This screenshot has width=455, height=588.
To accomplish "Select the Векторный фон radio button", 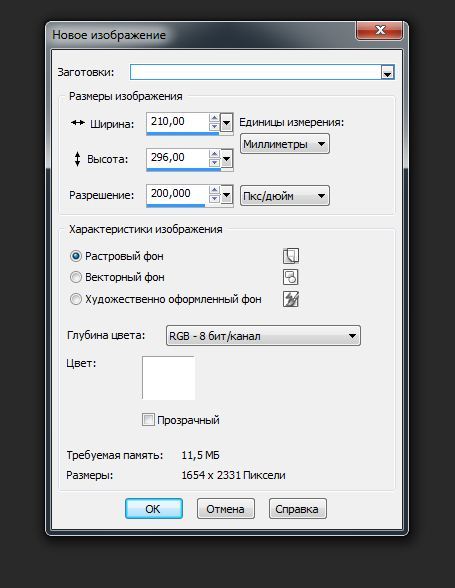I will click(76, 277).
